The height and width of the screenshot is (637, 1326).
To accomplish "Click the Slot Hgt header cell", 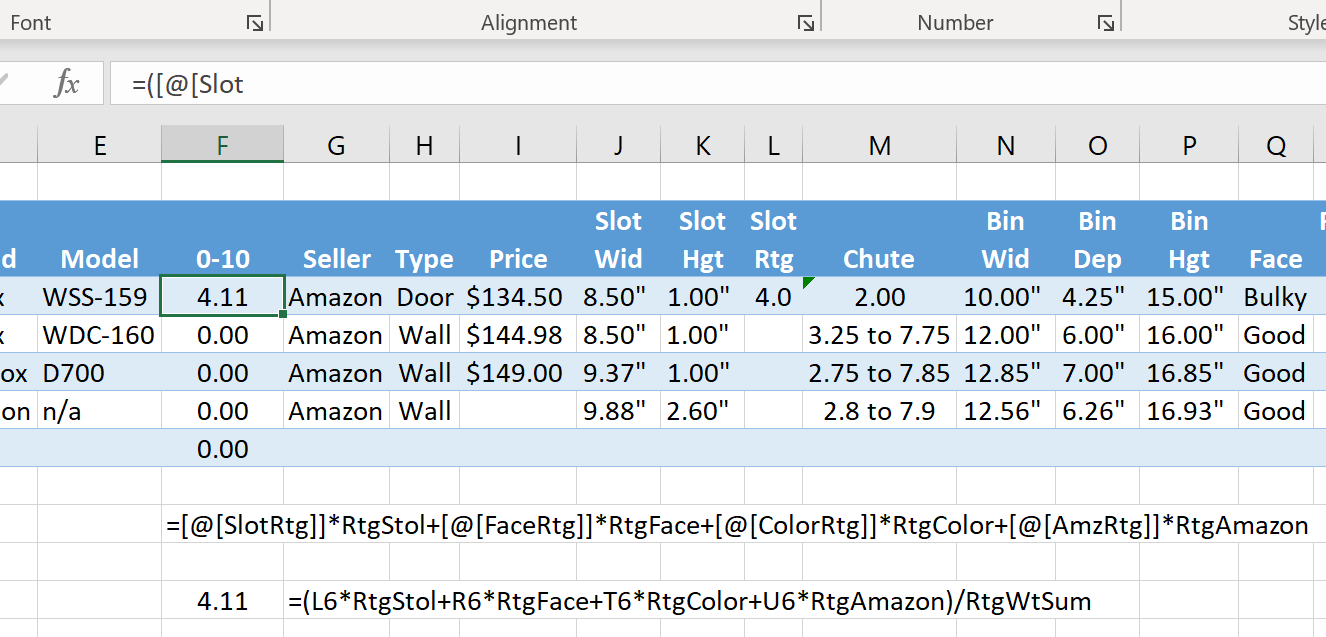I will (702, 240).
